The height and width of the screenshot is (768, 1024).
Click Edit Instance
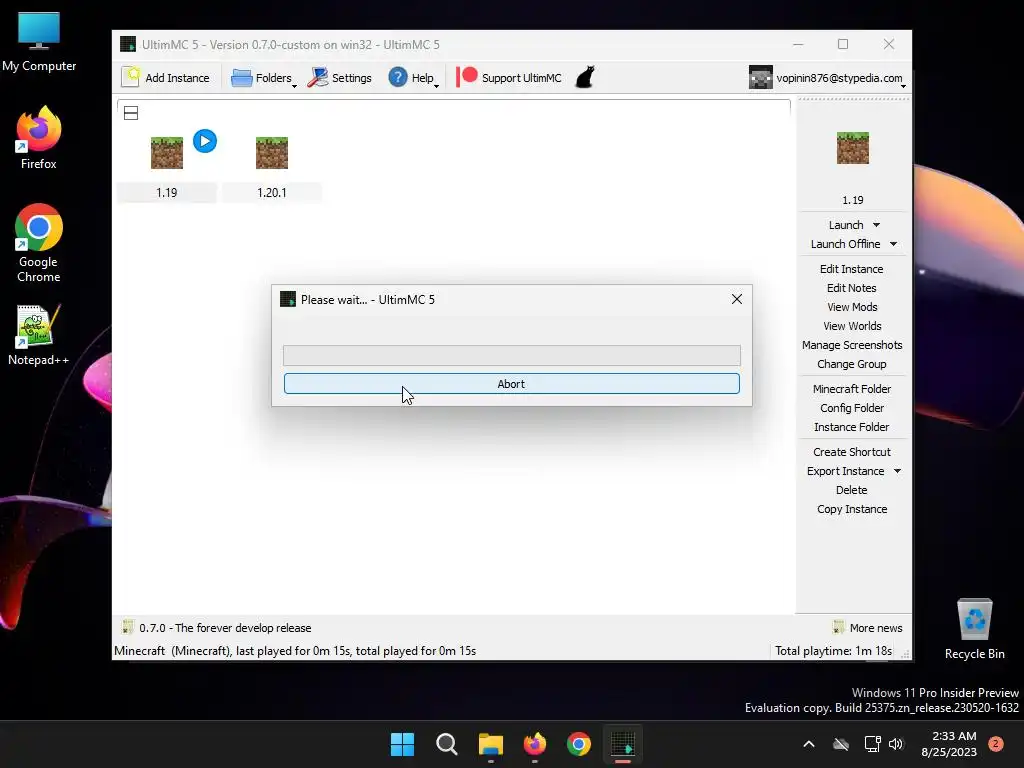pyautogui.click(x=852, y=269)
